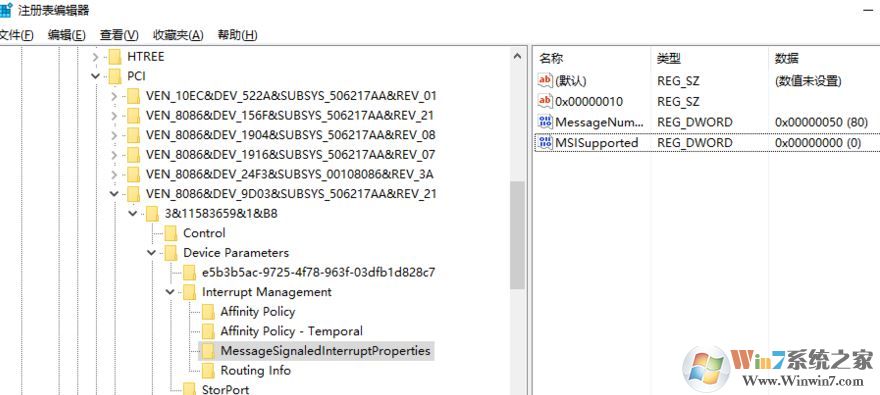The image size is (880, 395).
Task: Select the MSISupported DWORD value icon
Action: click(545, 143)
